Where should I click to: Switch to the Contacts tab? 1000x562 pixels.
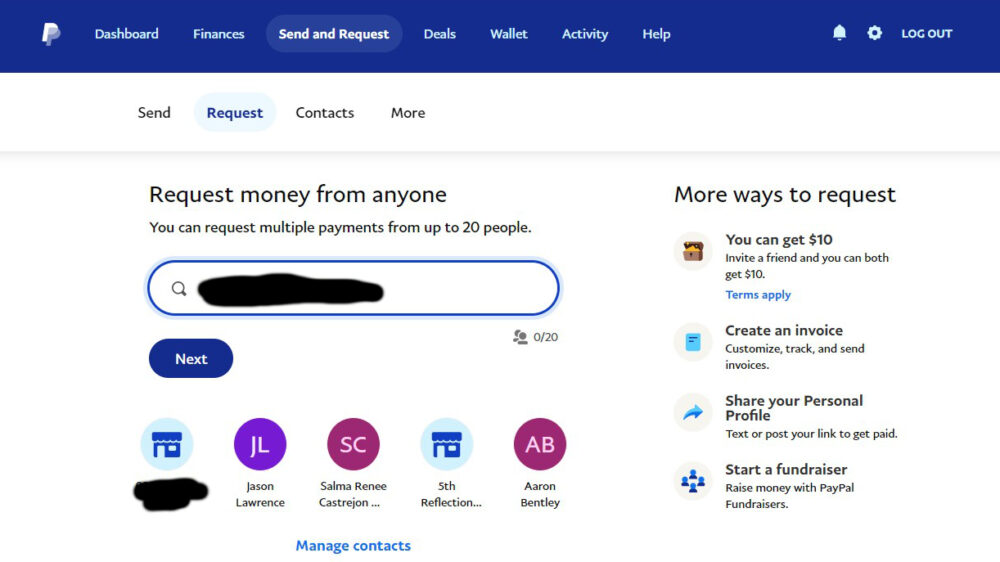point(325,113)
